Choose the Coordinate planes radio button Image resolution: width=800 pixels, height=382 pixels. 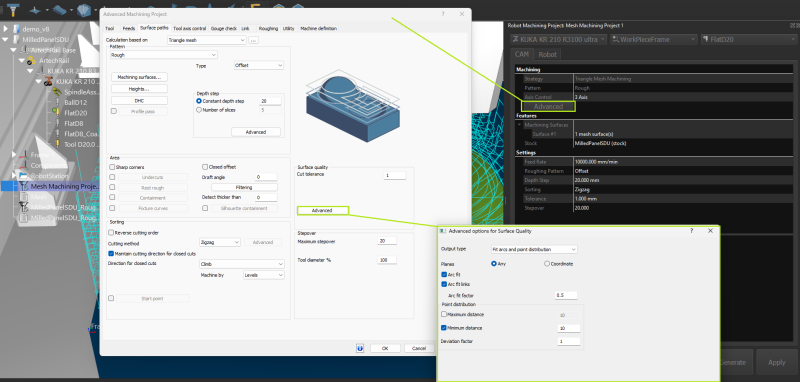coord(547,264)
